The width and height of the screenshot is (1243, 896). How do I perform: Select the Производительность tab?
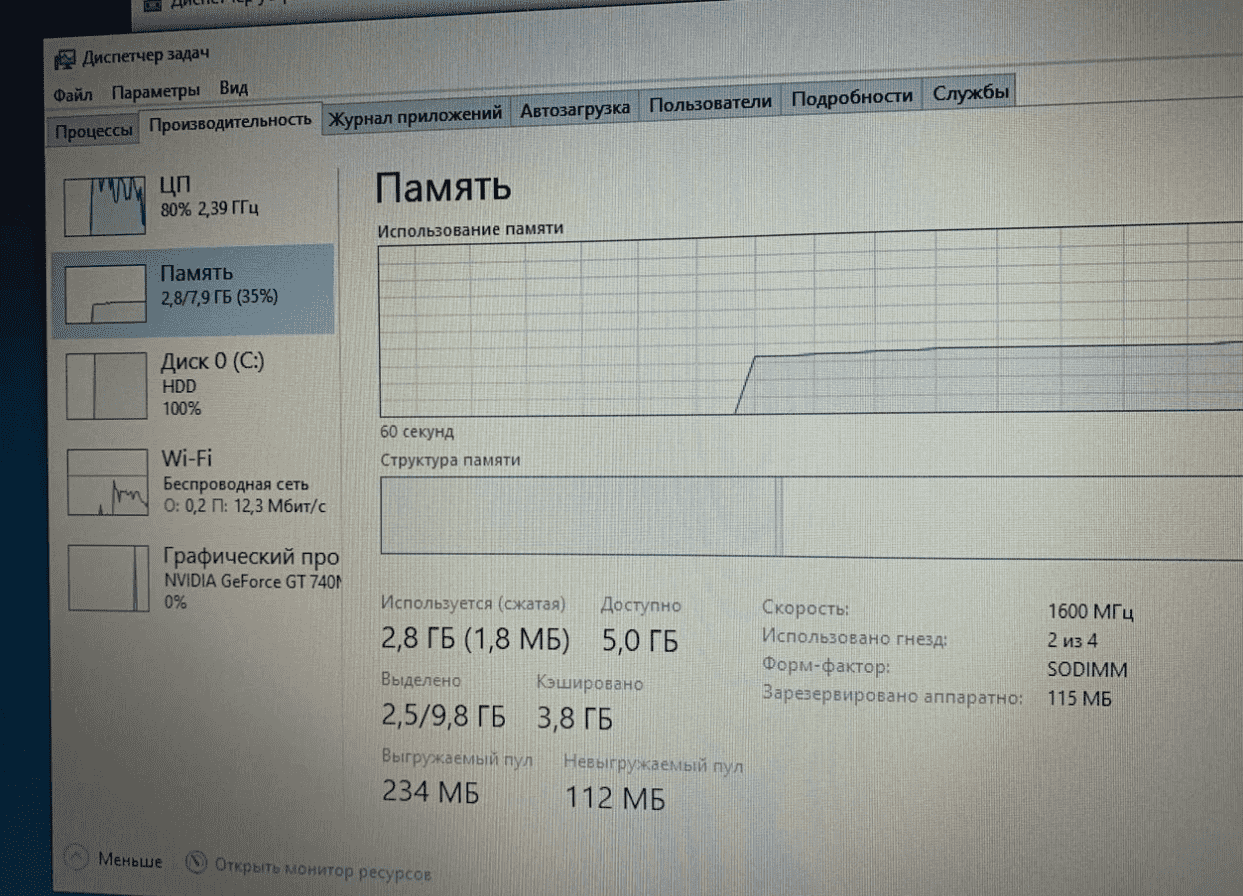[x=231, y=121]
